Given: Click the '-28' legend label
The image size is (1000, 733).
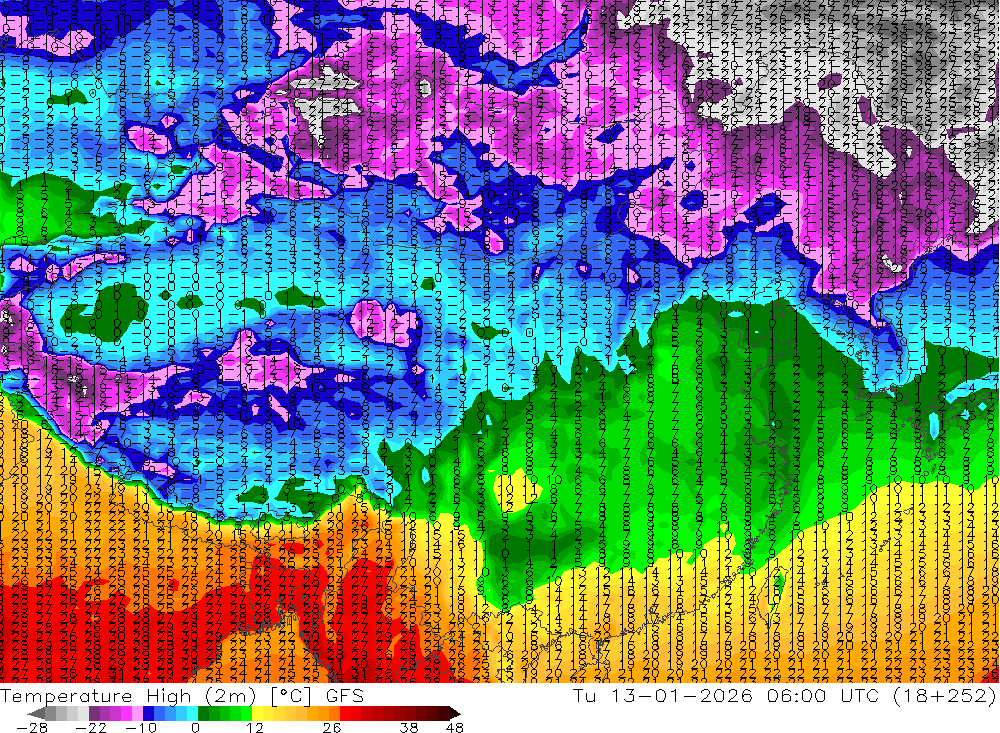Looking at the screenshot, I should tap(32, 728).
